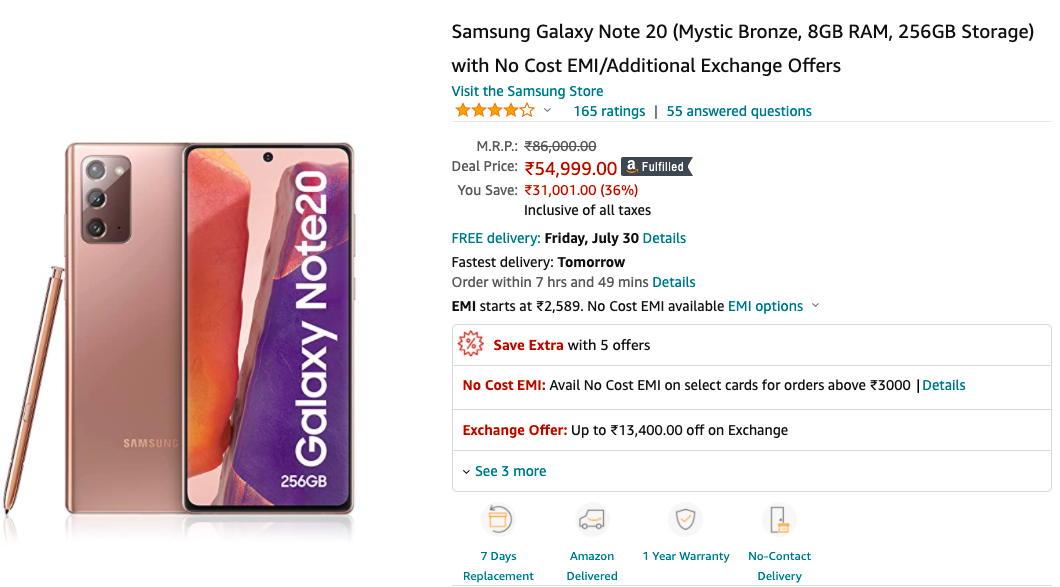The image size is (1060, 587).
Task: Click the Amazon Fulfilled badge
Action: 656,167
